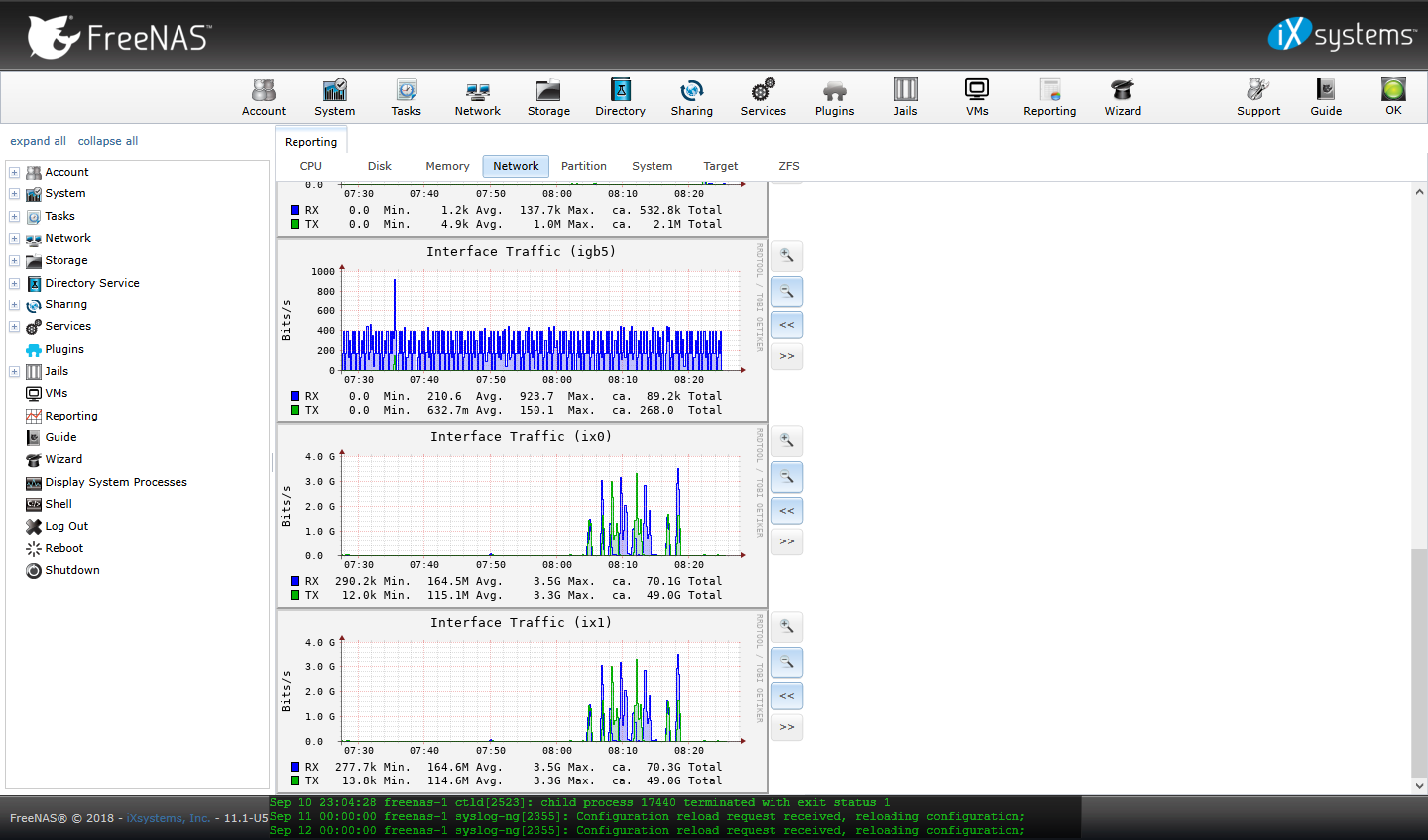The width and height of the screenshot is (1428, 840).
Task: Expand the Jails node in the sidebar tree
Action: [15, 371]
